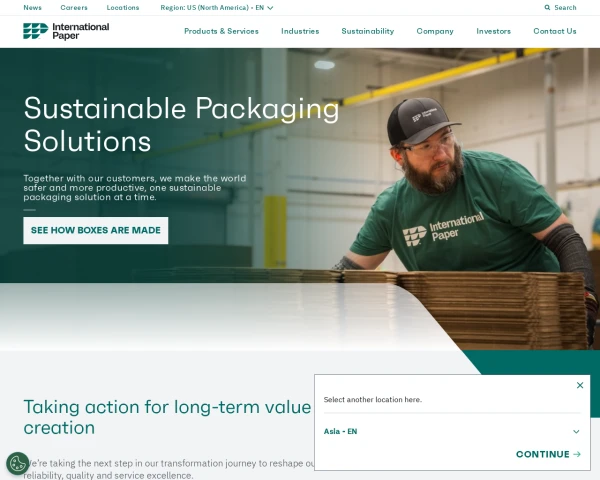Open the Company menu
The height and width of the screenshot is (480, 600).
435,31
